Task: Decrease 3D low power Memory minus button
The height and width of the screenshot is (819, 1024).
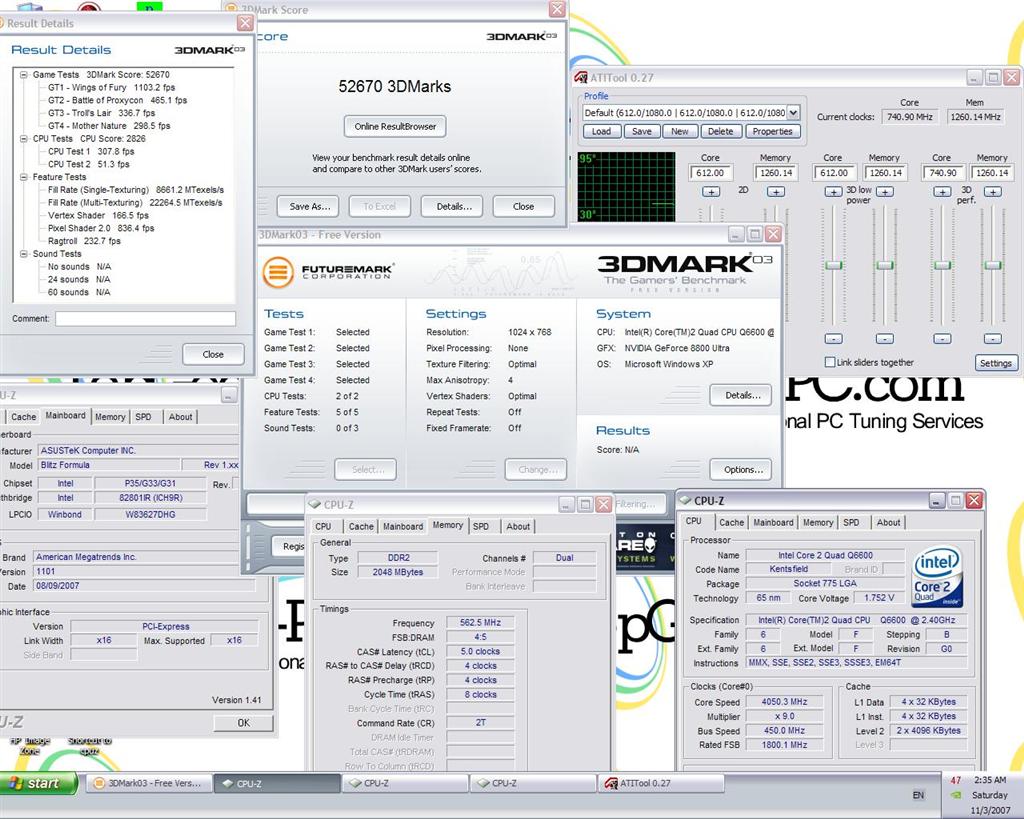Action: coord(885,339)
